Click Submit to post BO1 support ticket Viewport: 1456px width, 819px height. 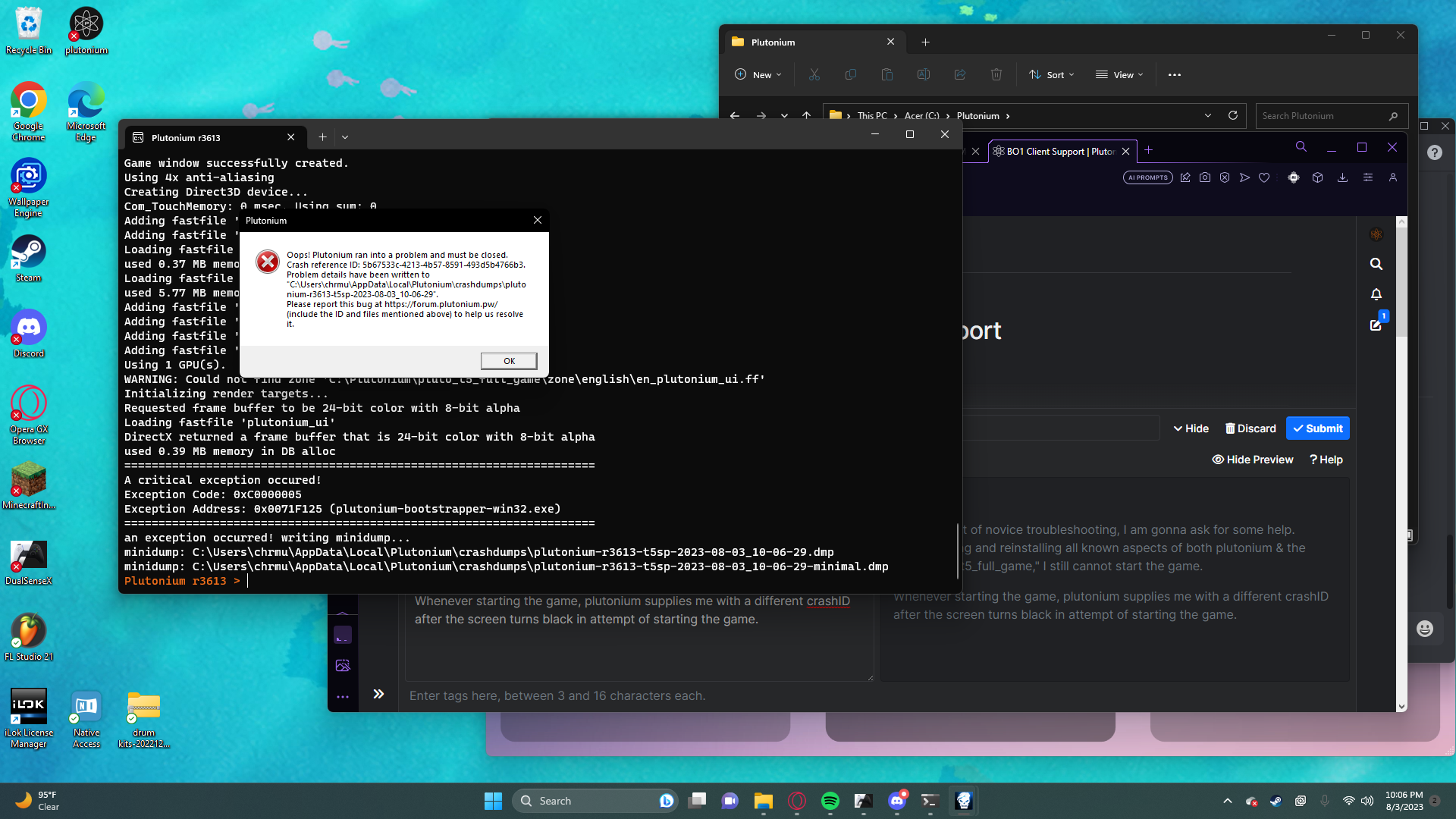[1318, 428]
